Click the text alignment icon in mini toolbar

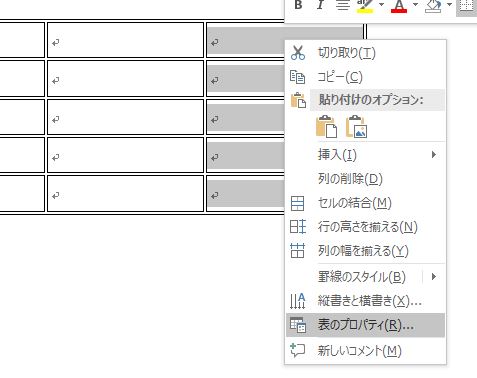point(342,5)
